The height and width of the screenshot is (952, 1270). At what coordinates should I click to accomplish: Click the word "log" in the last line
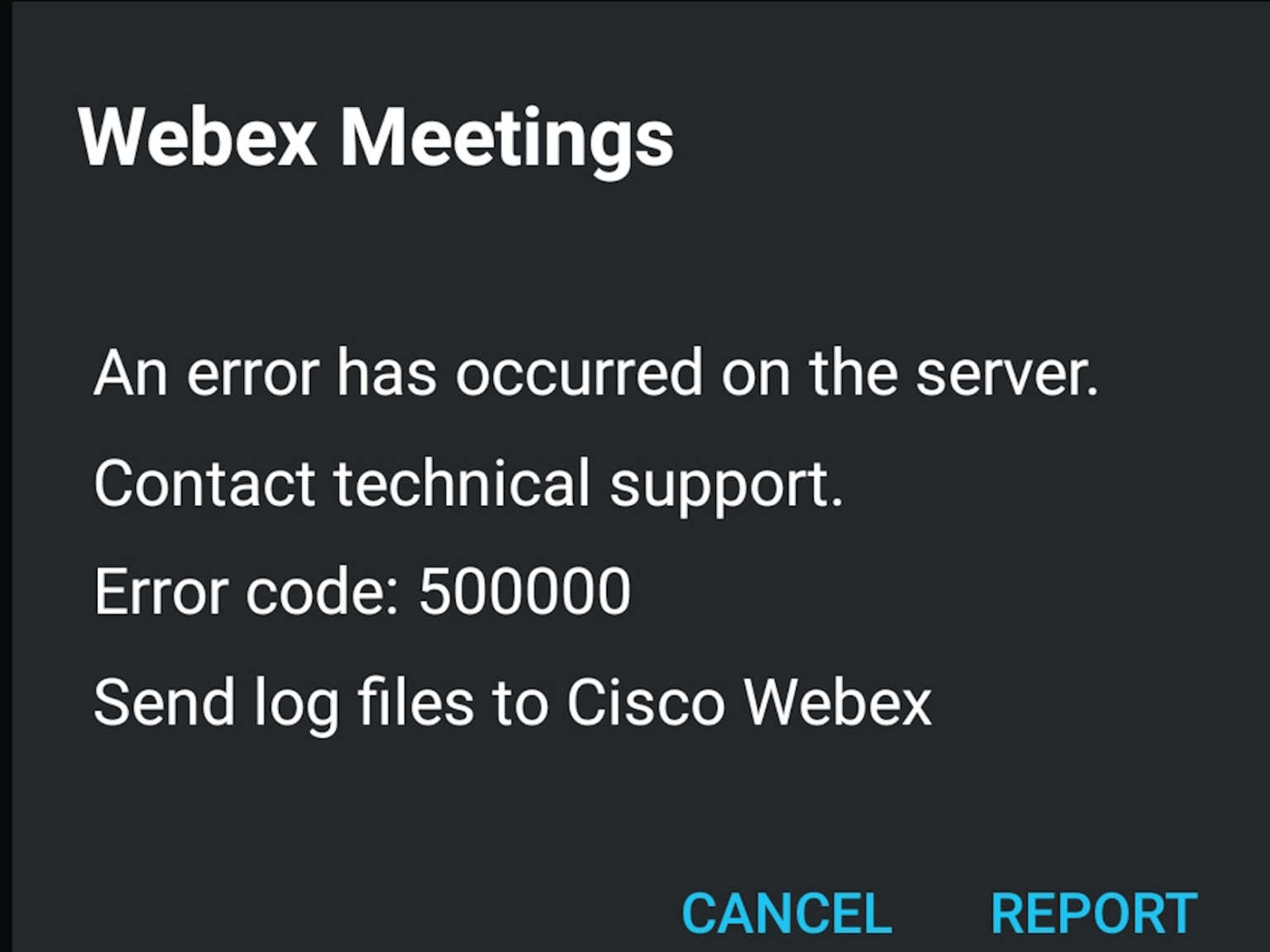[296, 704]
